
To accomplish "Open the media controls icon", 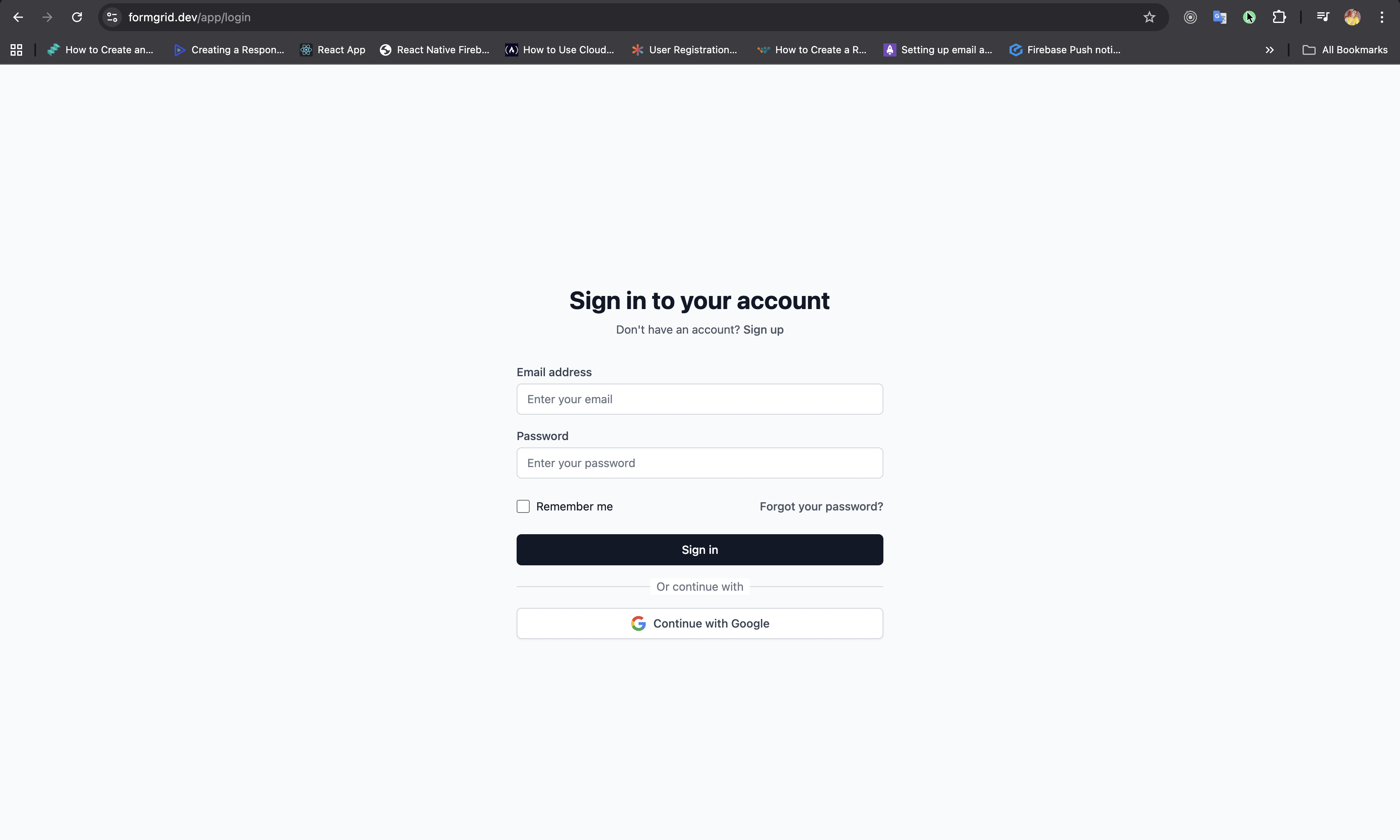I will coord(1323,18).
